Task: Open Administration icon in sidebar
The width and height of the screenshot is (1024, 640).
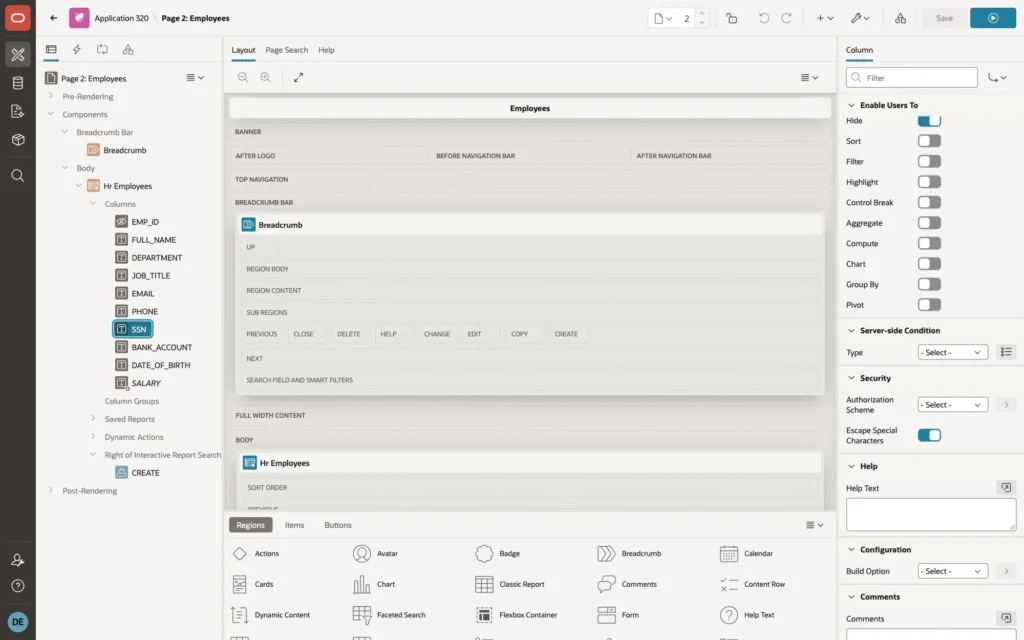Action: (18, 560)
